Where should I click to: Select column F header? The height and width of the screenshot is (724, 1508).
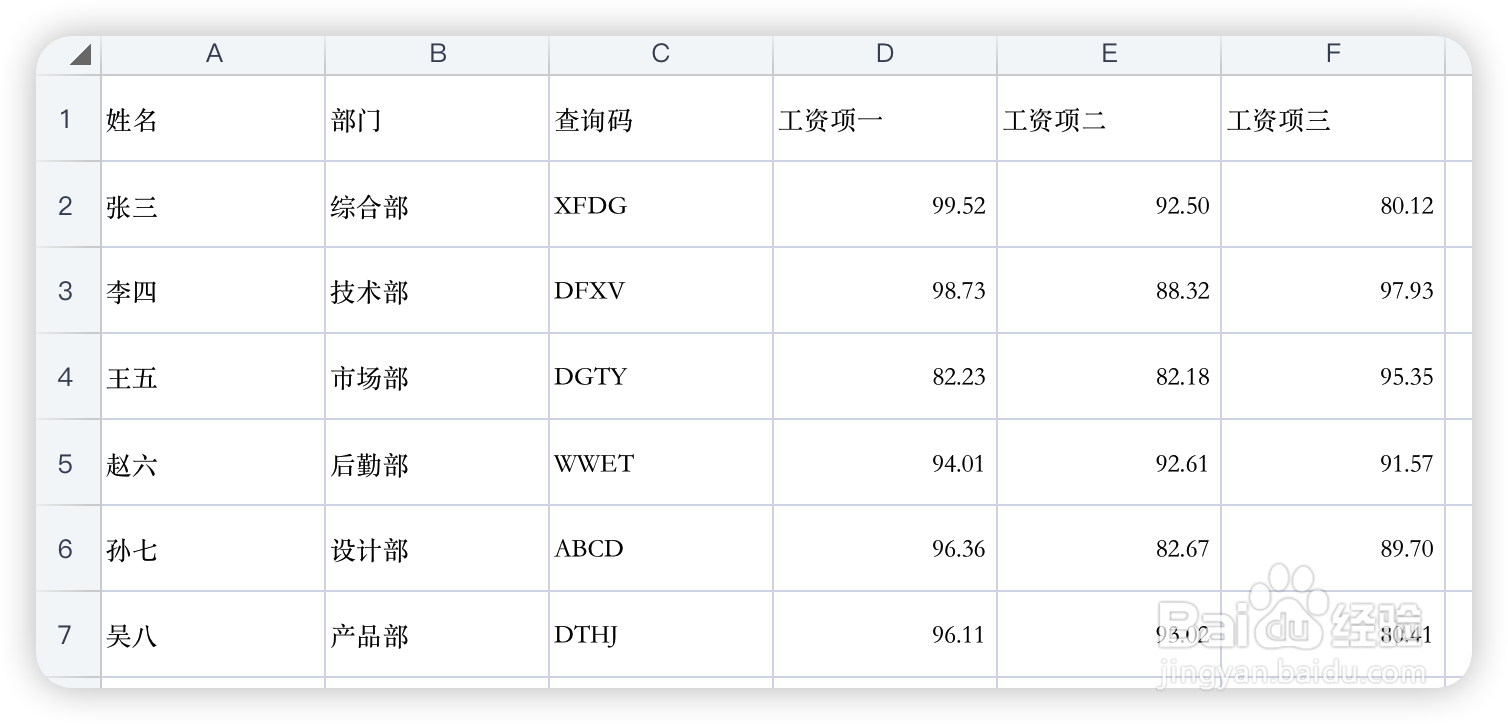[x=1332, y=54]
